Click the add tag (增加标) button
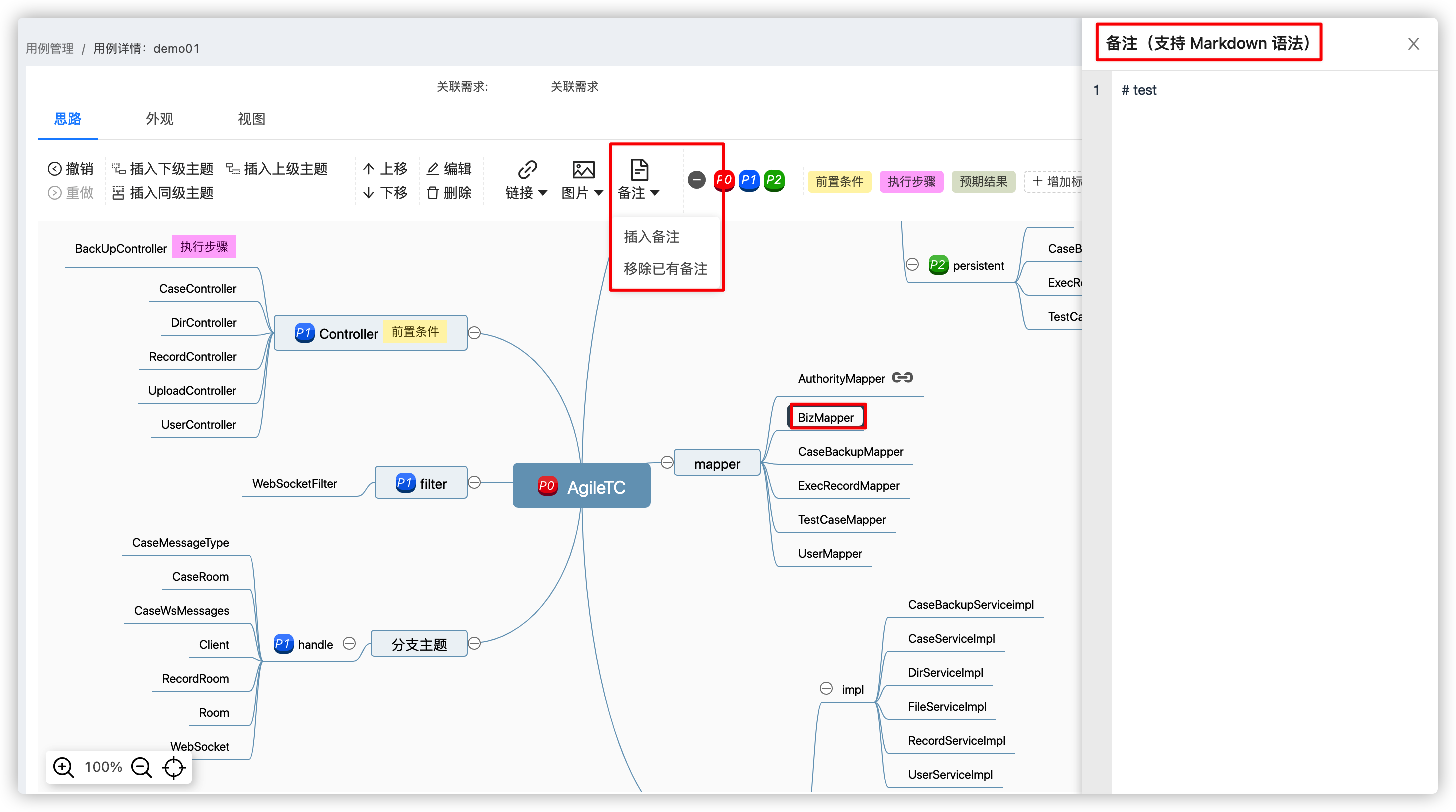 click(x=1054, y=181)
